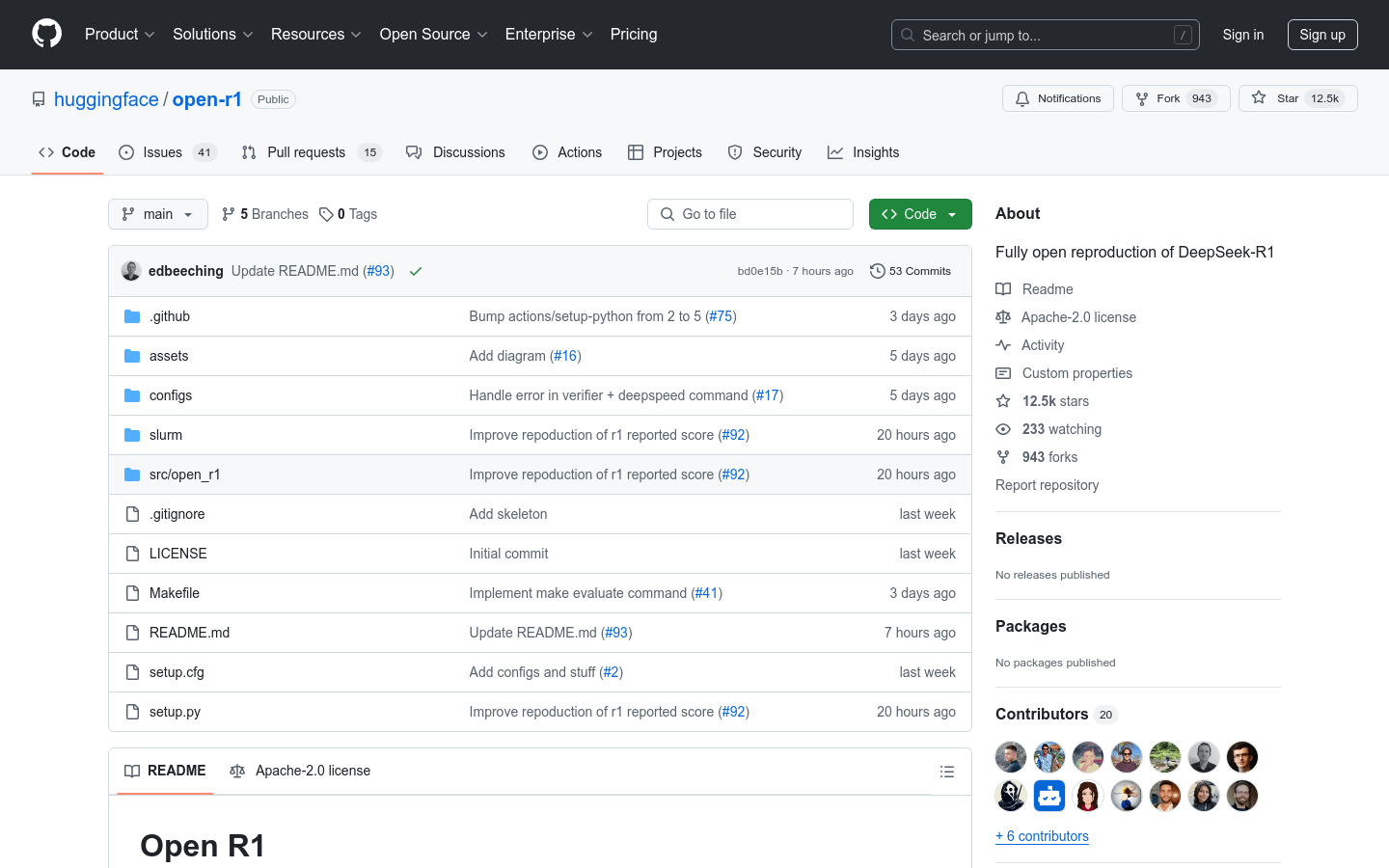Open the open-r1 repository link
1389x868 pixels.
tap(206, 99)
